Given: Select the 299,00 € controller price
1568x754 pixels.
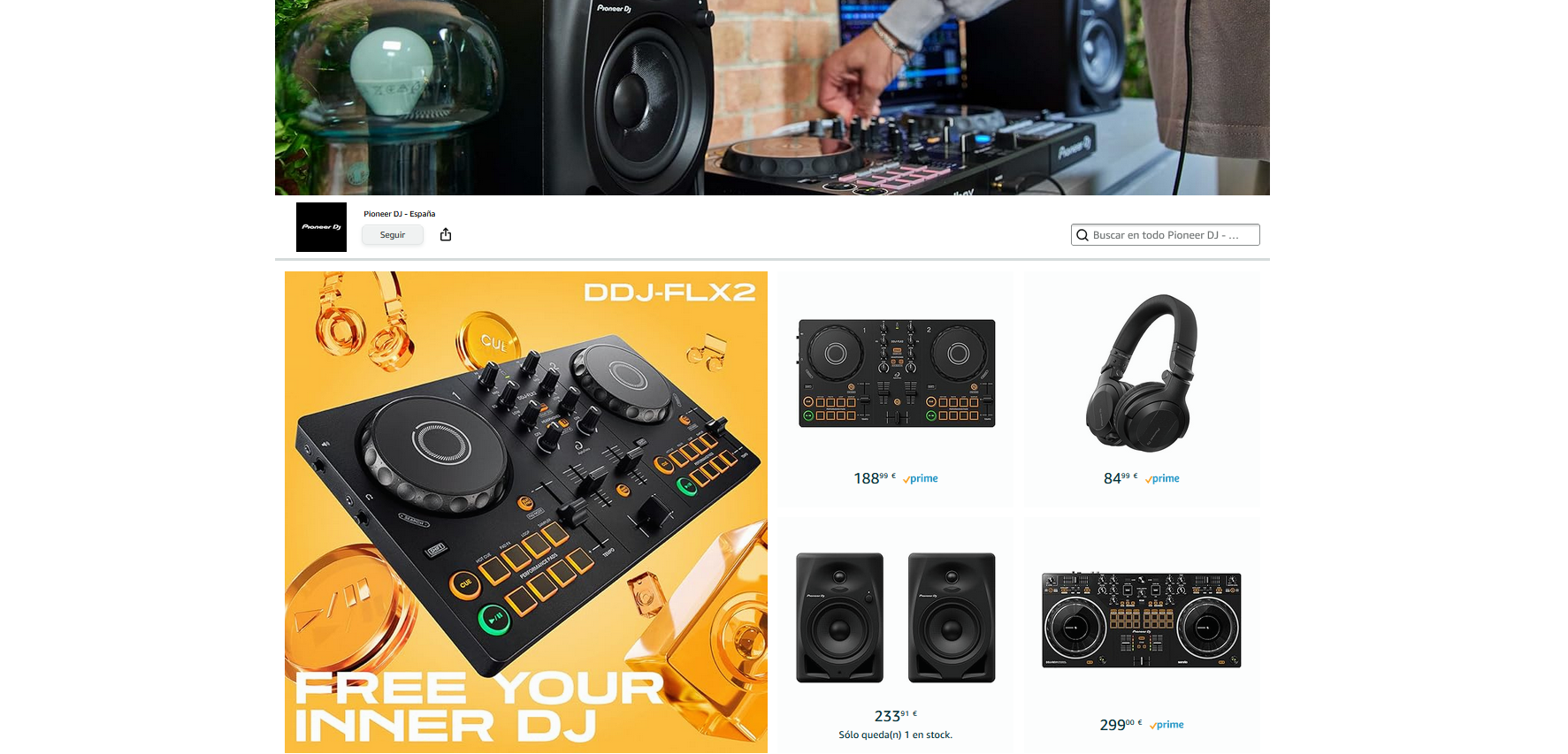Looking at the screenshot, I should click(x=1121, y=725).
